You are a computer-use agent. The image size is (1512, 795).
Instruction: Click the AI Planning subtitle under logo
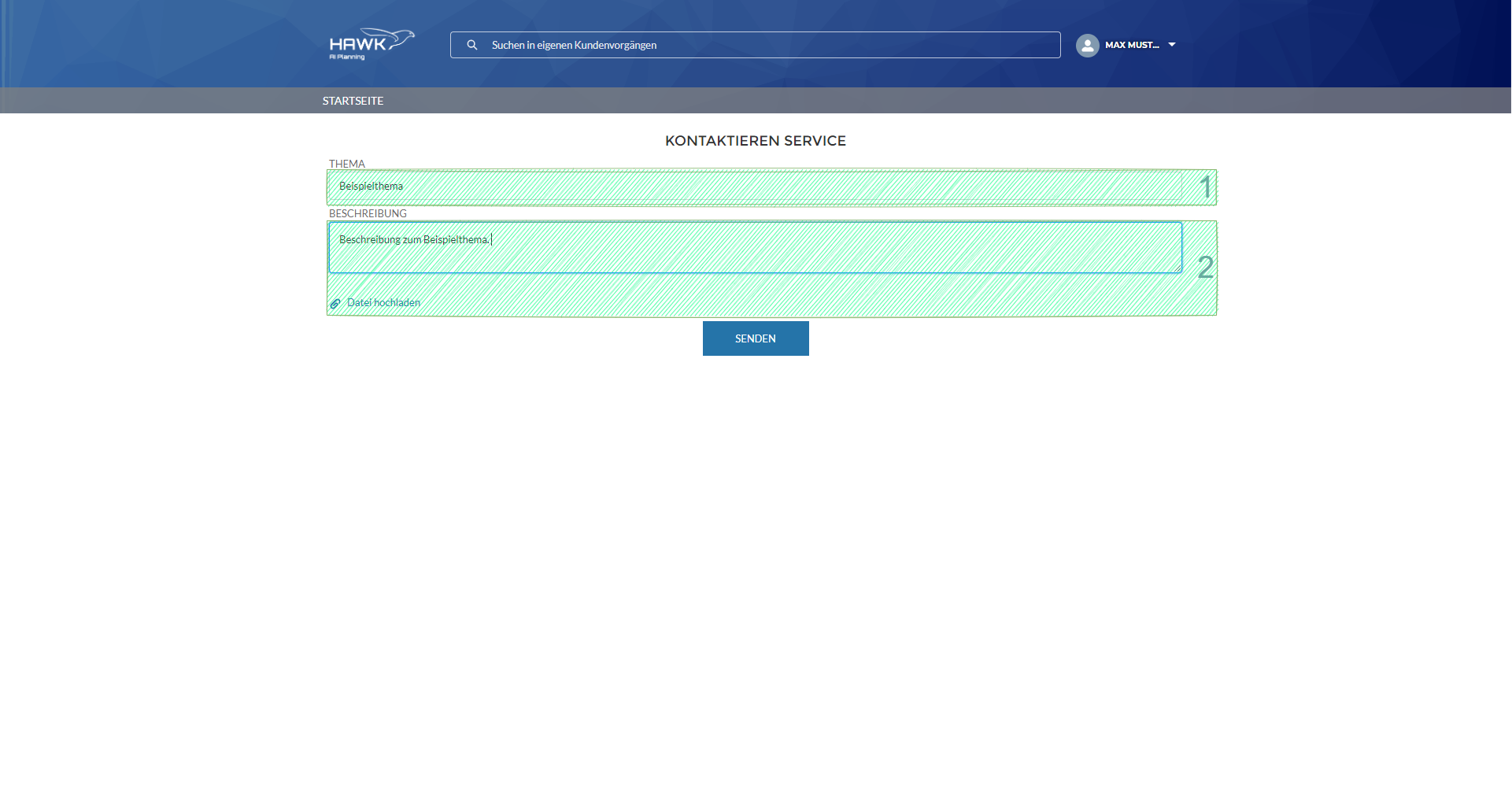(x=347, y=57)
